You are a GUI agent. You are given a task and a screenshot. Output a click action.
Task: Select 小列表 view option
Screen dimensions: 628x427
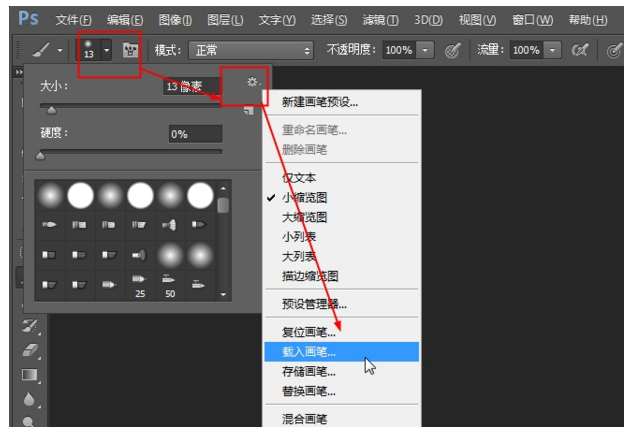(x=299, y=237)
